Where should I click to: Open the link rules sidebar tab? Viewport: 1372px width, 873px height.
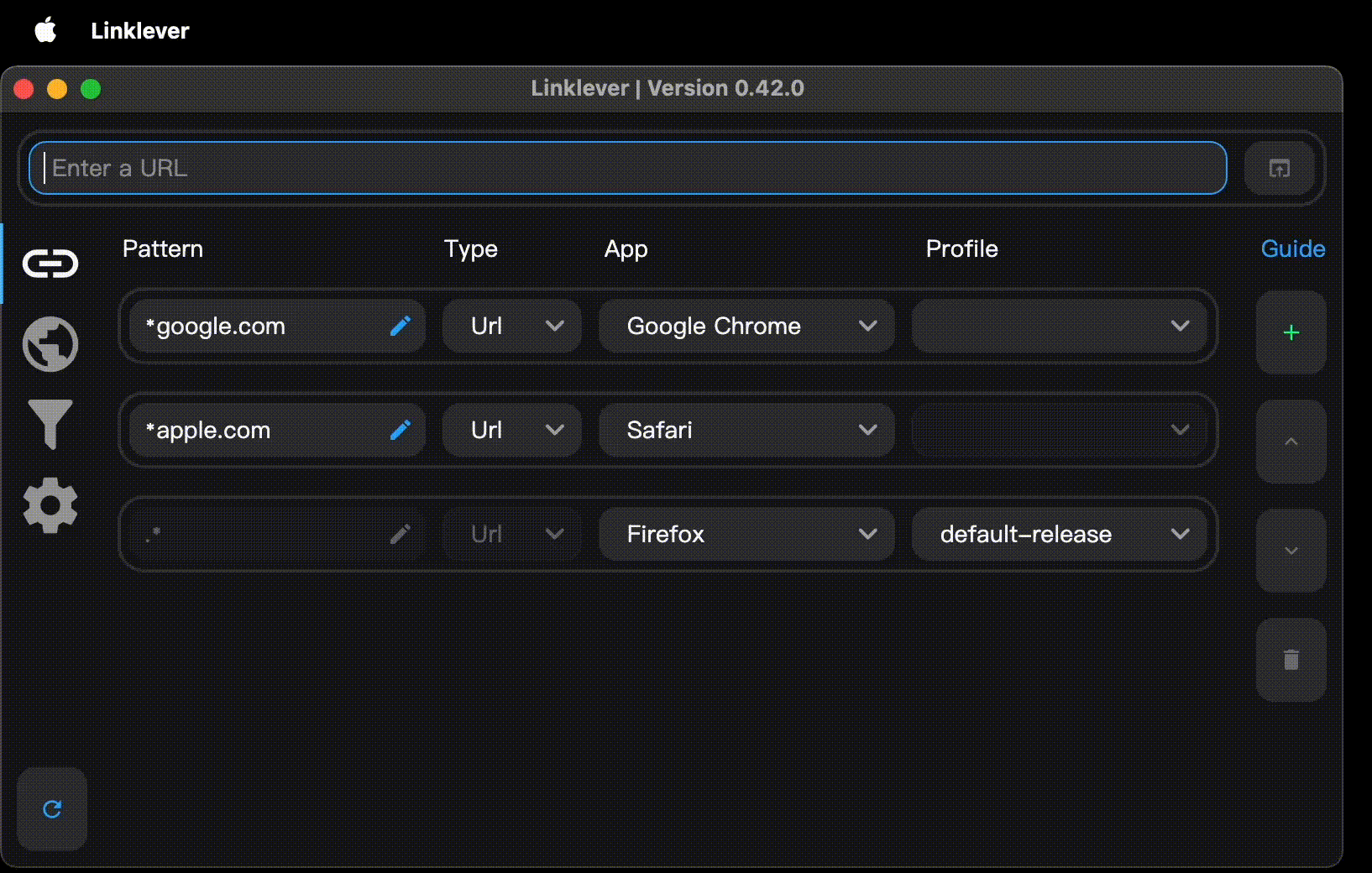50,264
